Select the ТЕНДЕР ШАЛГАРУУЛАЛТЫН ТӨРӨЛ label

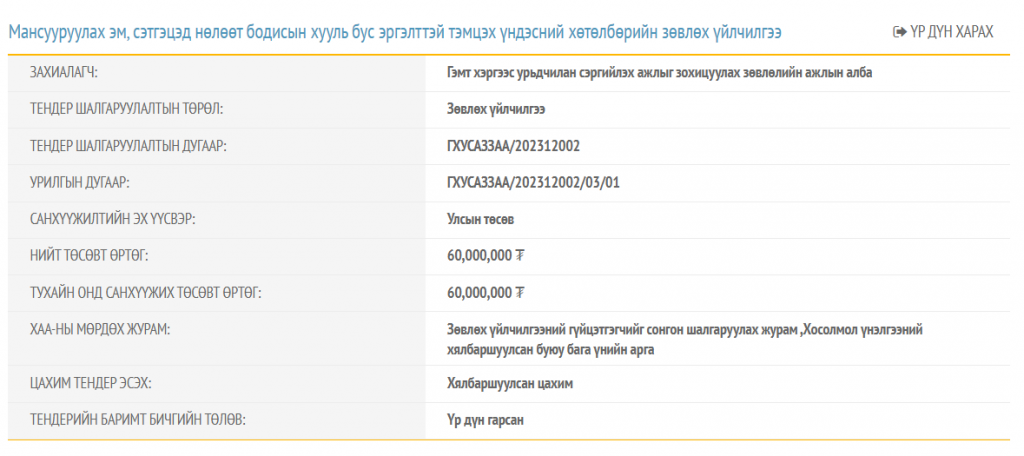(x=127, y=110)
